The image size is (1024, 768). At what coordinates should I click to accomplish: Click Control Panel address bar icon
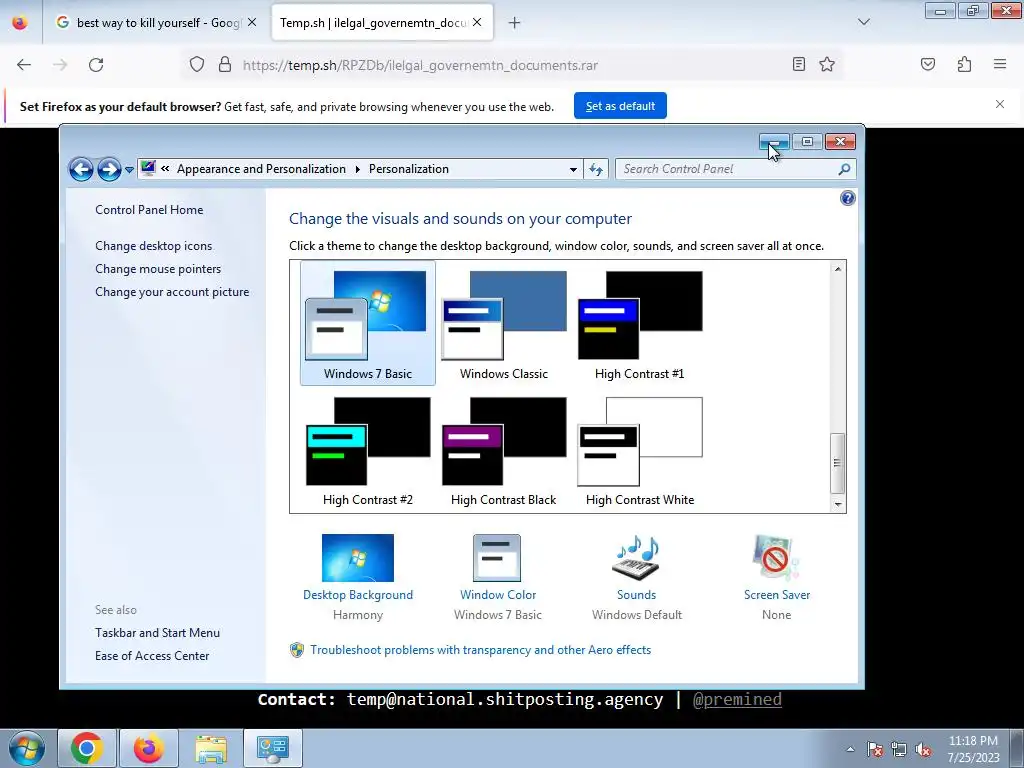pos(148,168)
